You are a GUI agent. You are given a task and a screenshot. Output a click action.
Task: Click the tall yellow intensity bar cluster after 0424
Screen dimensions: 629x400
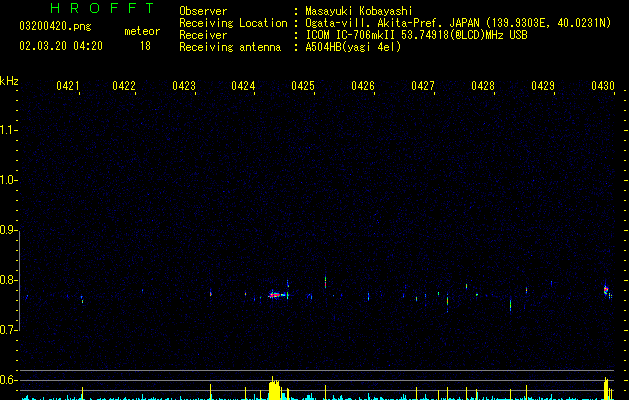pos(274,388)
